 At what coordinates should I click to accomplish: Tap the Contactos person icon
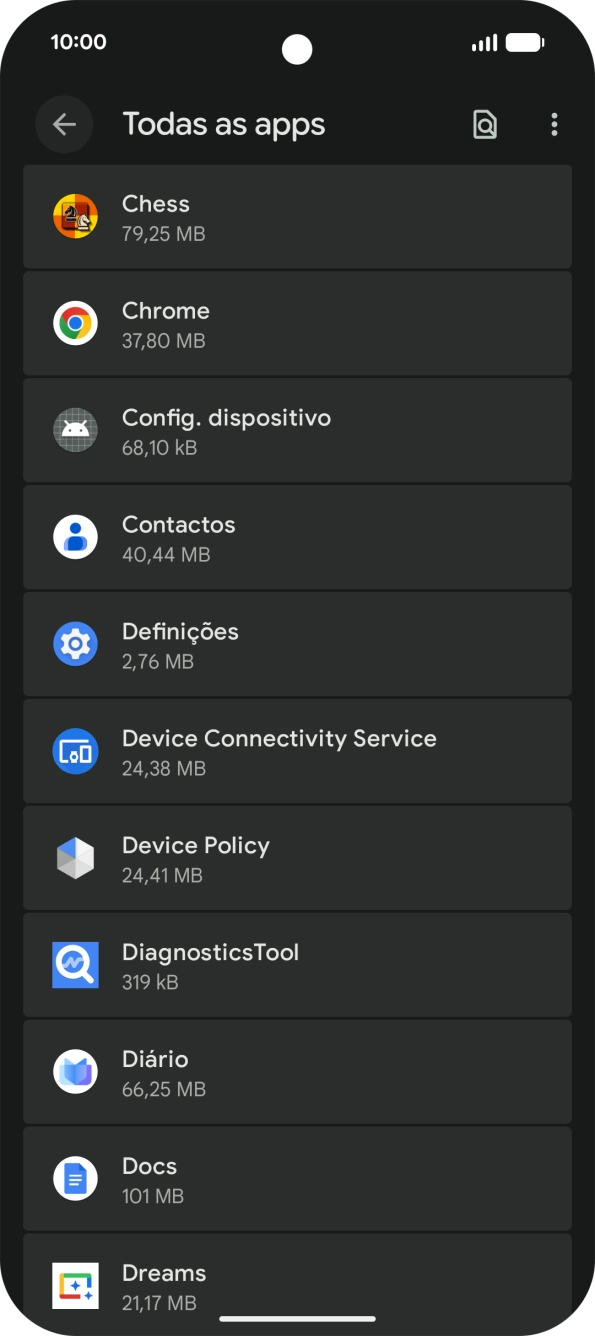pyautogui.click(x=75, y=538)
